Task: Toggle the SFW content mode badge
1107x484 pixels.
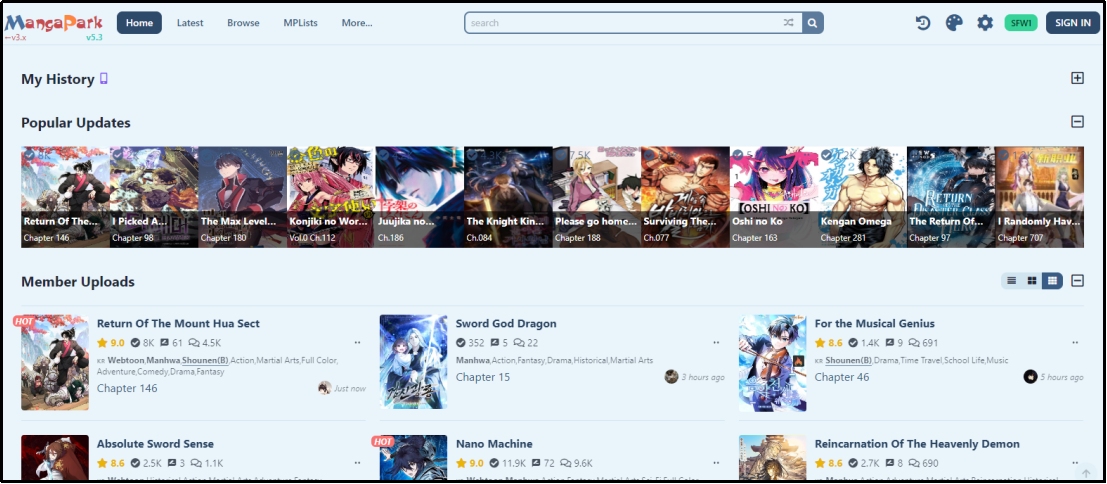Action: pos(1021,23)
